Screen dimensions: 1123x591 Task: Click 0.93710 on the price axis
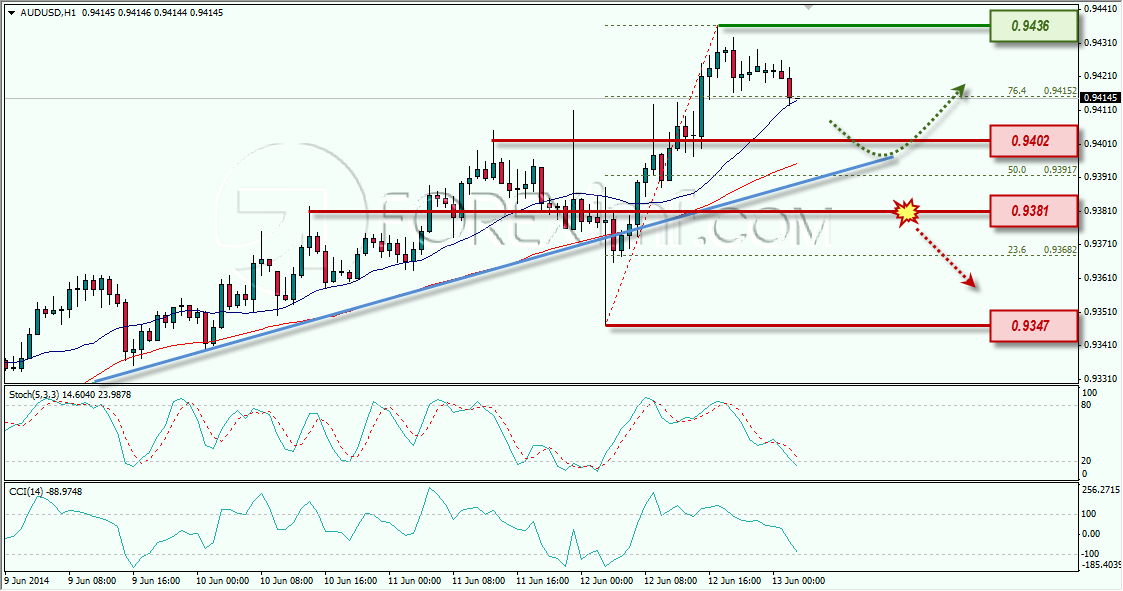point(1101,244)
